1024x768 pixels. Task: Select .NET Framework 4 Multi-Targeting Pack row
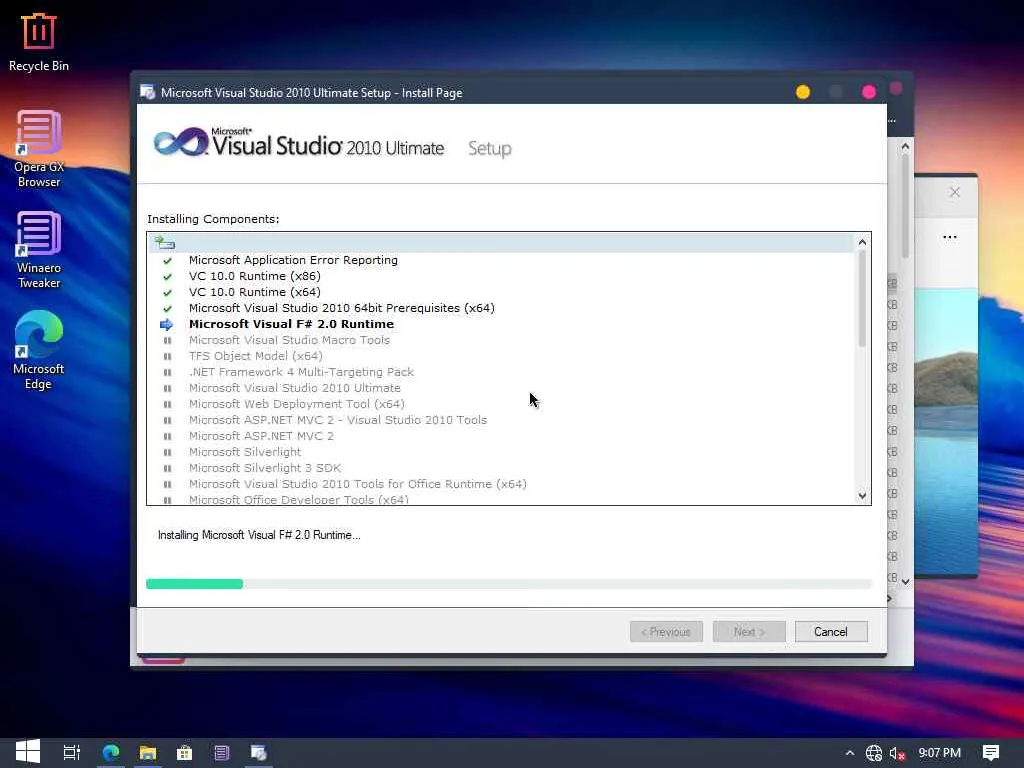[x=301, y=372]
